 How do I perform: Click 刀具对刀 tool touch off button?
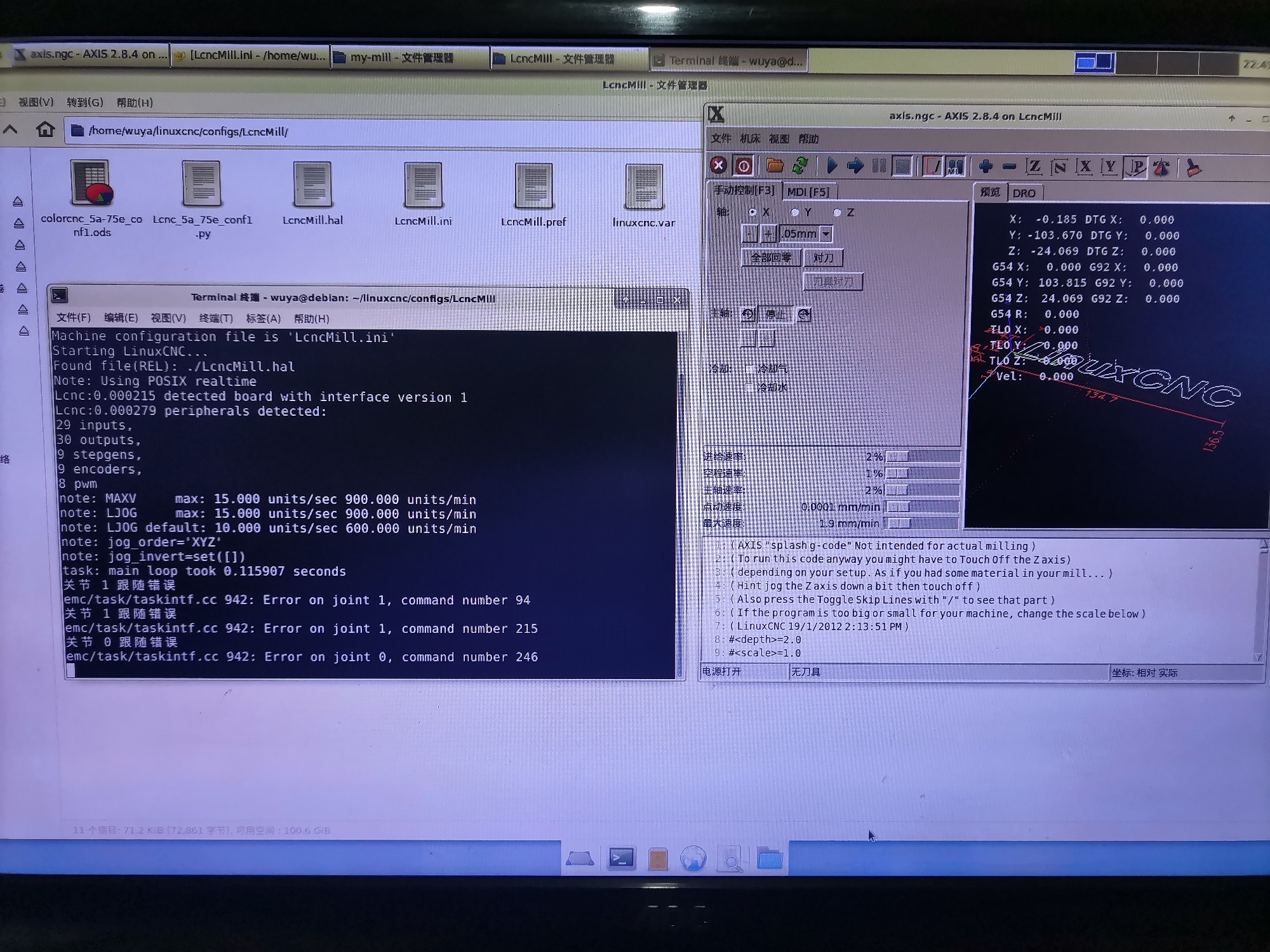point(833,281)
